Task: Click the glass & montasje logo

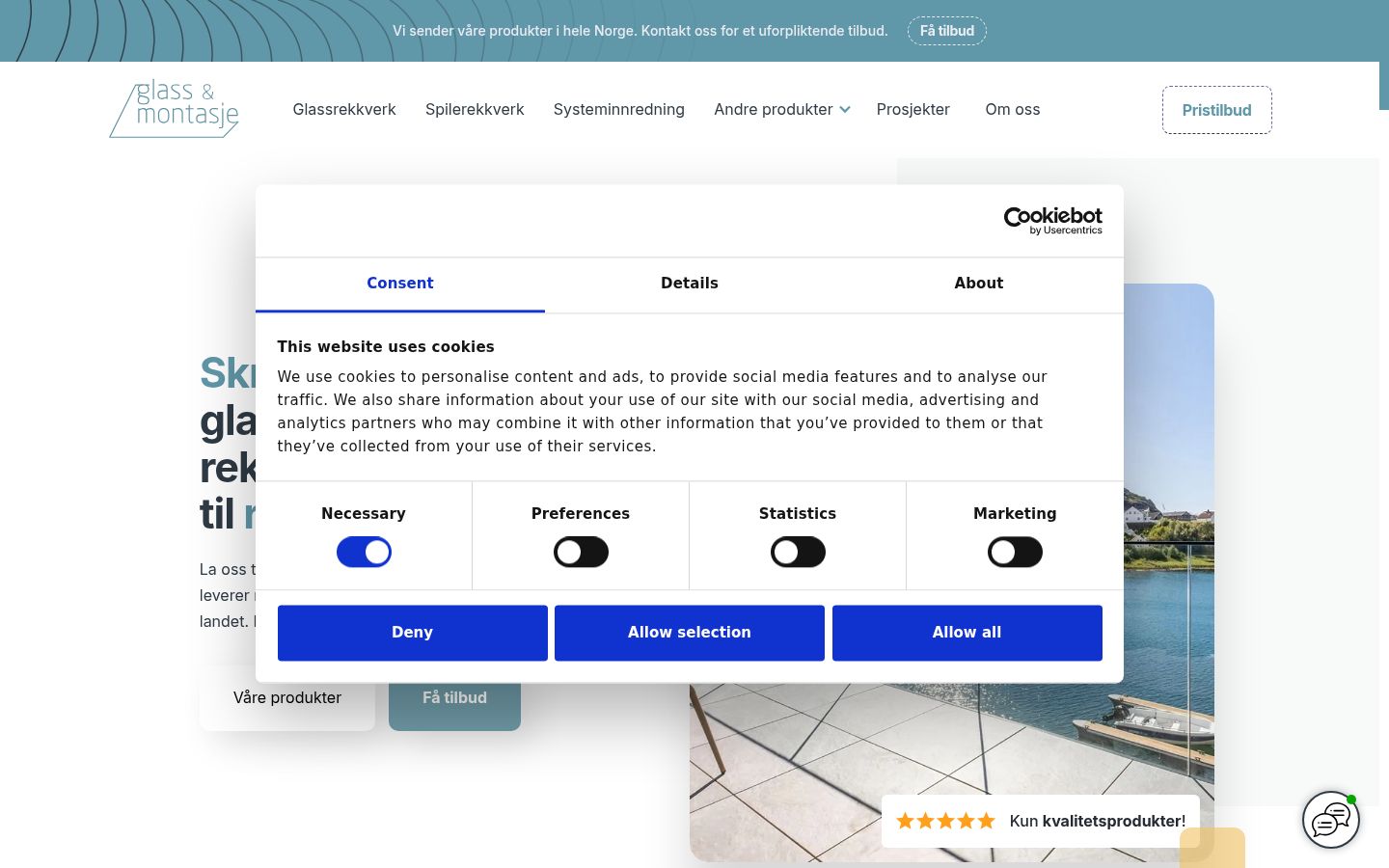Action: (x=175, y=109)
